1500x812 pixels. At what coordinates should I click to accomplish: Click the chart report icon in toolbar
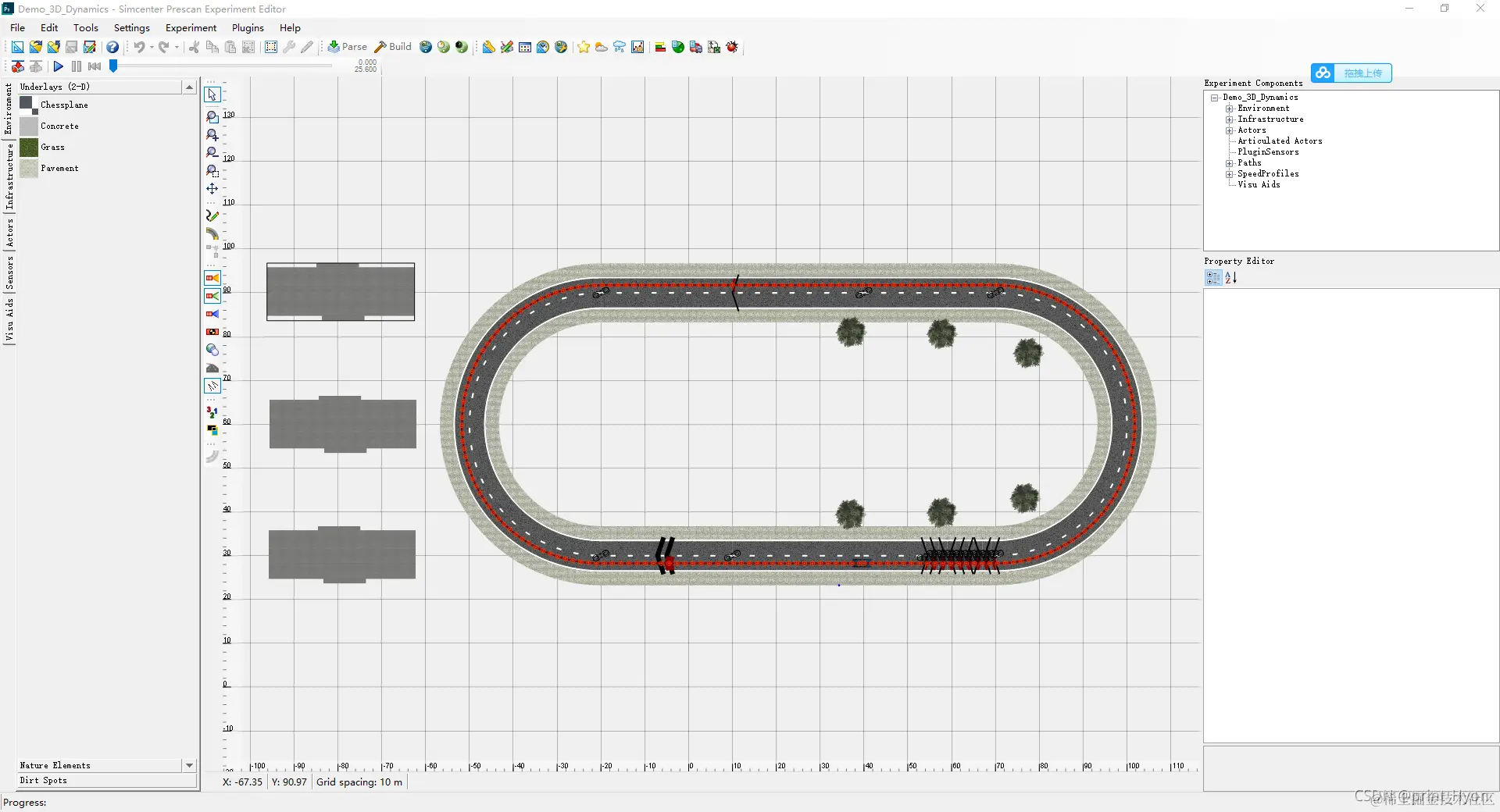click(637, 48)
